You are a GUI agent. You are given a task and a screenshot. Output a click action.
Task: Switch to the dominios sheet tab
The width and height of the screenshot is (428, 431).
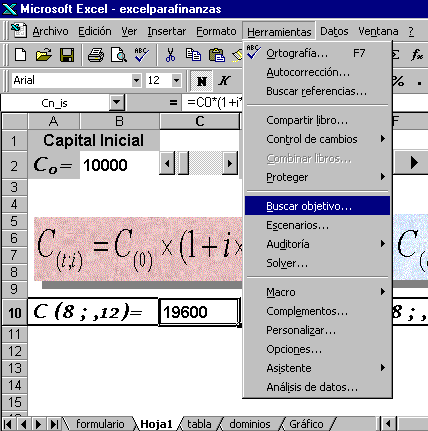point(250,424)
